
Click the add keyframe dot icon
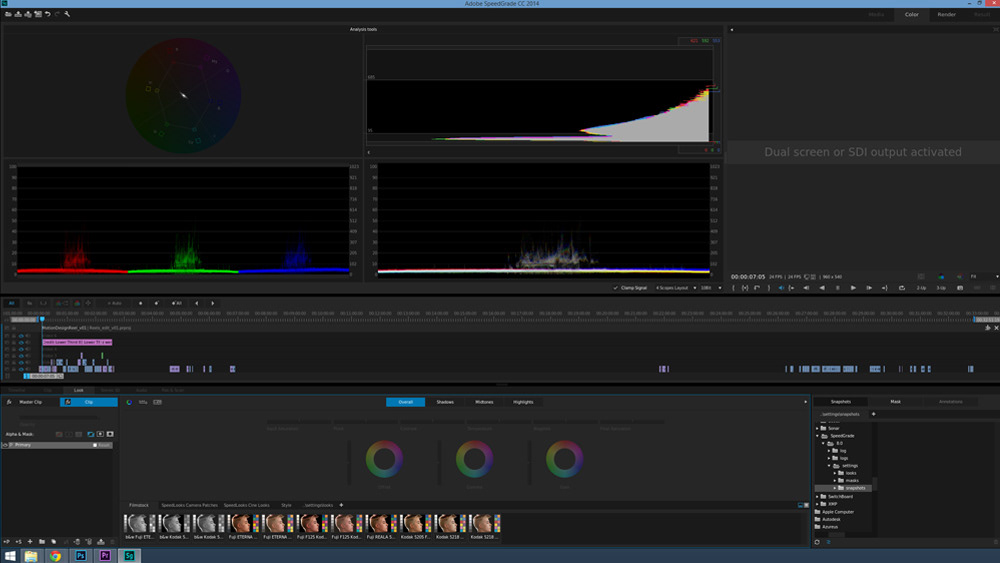point(140,303)
